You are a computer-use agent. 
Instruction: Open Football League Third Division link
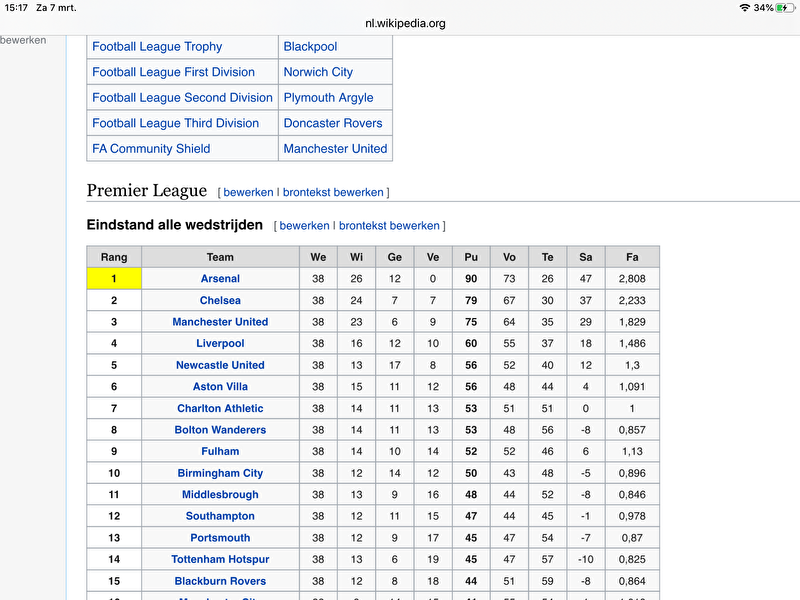[175, 123]
